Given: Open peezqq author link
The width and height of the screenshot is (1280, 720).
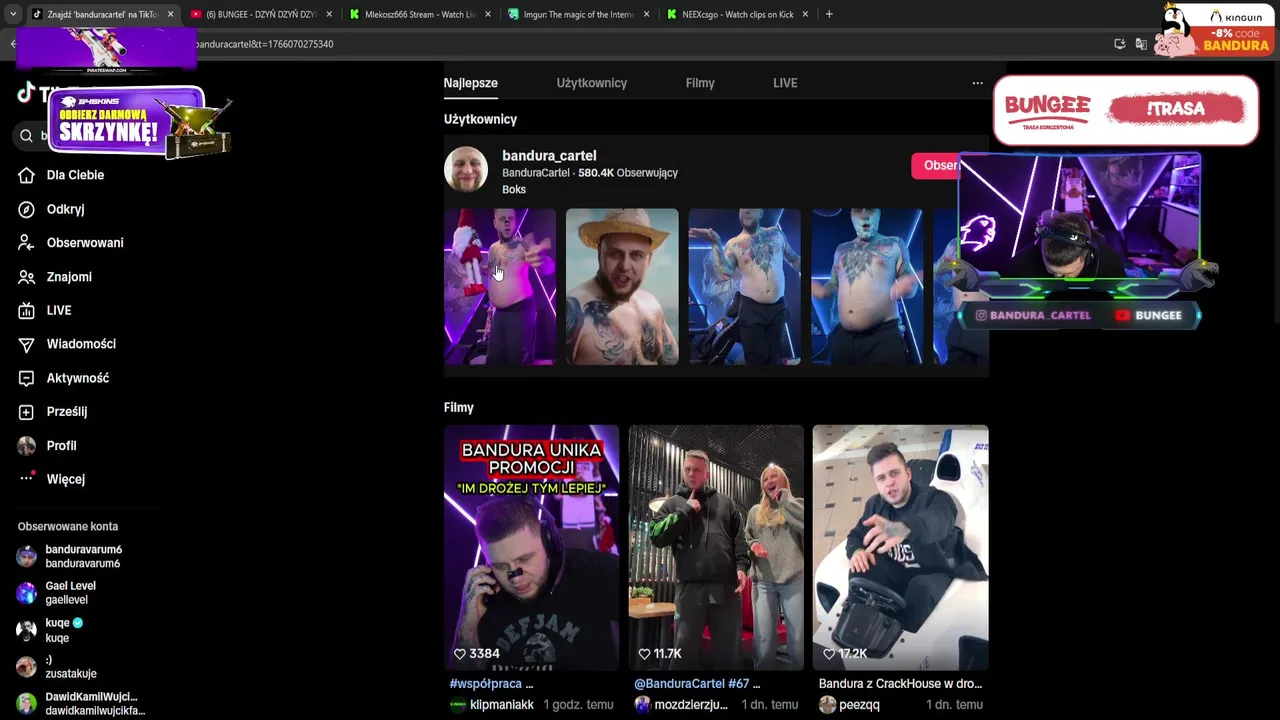Looking at the screenshot, I should tap(859, 705).
